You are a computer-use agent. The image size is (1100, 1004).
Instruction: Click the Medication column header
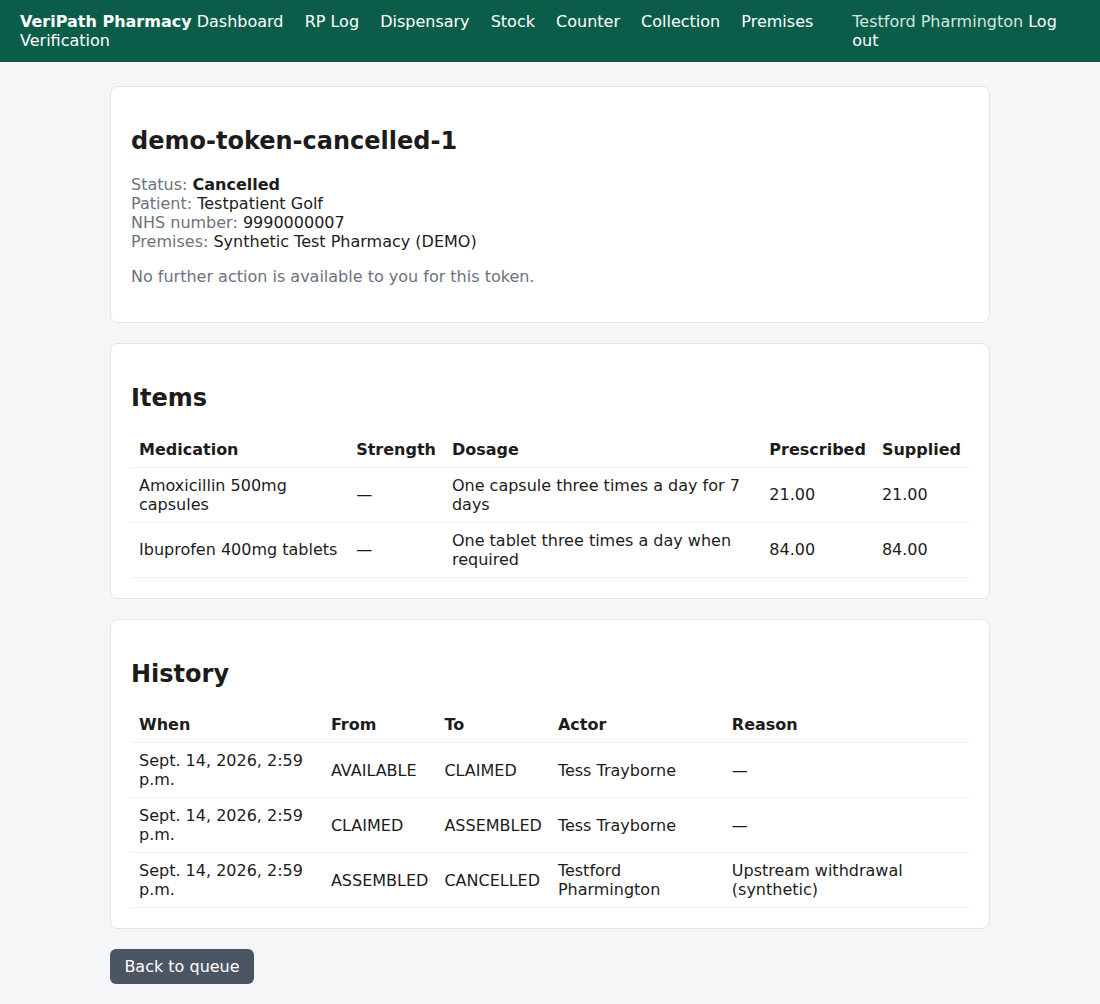point(188,449)
